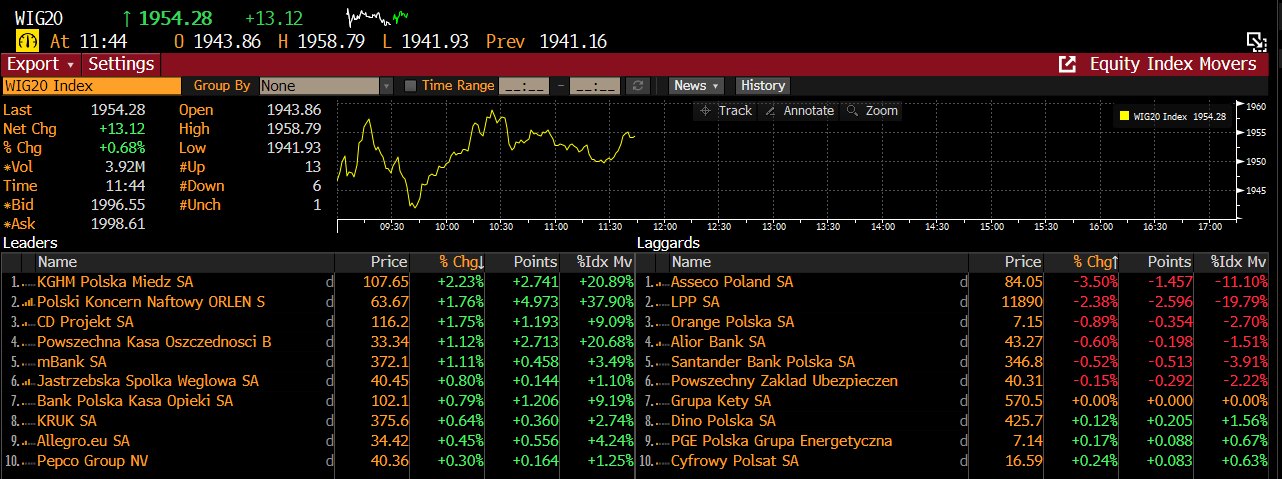Select Asseco Poland SA in Laggards
The width and height of the screenshot is (1282, 479).
click(732, 282)
